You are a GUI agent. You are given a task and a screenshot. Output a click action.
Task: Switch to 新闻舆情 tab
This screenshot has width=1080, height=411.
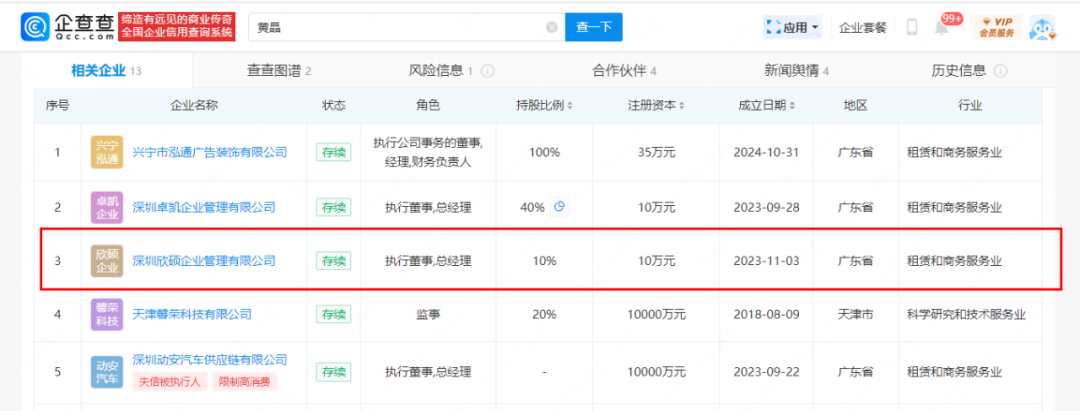pos(796,70)
